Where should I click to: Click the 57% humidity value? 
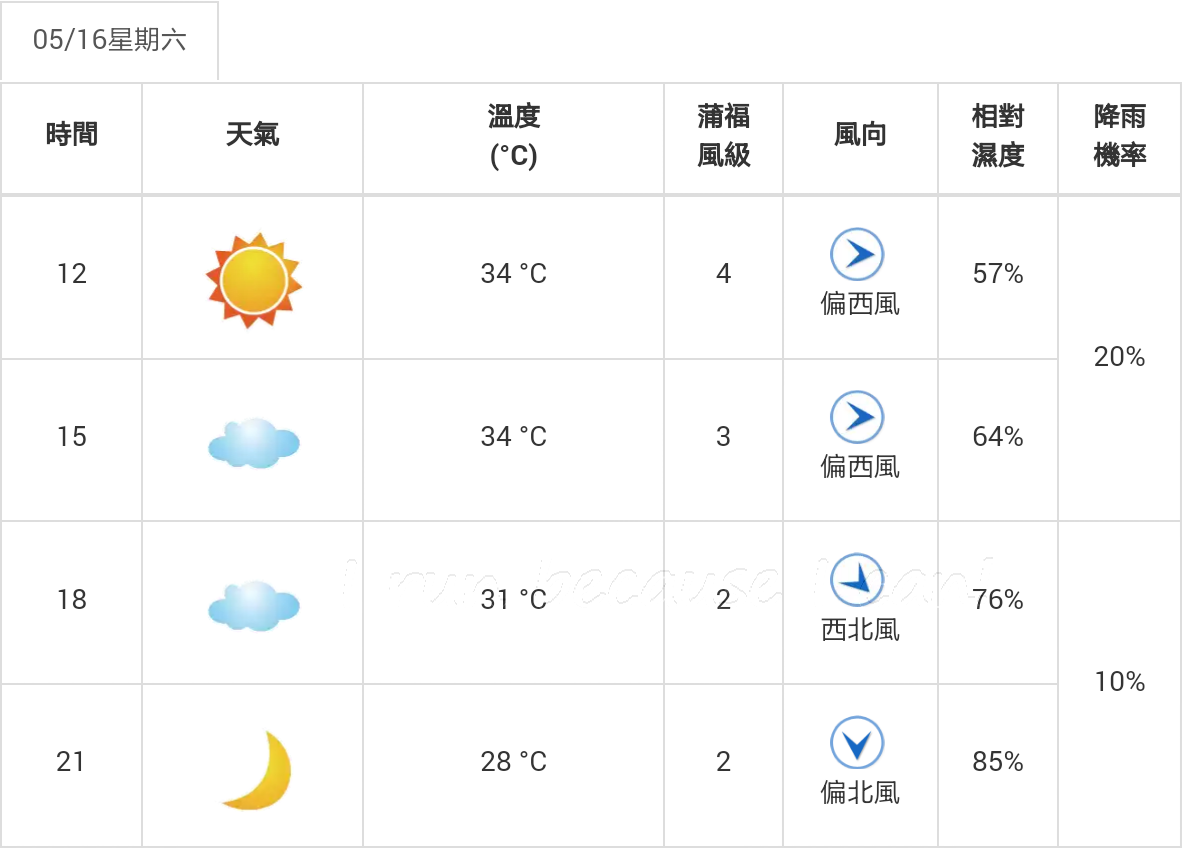click(x=997, y=274)
